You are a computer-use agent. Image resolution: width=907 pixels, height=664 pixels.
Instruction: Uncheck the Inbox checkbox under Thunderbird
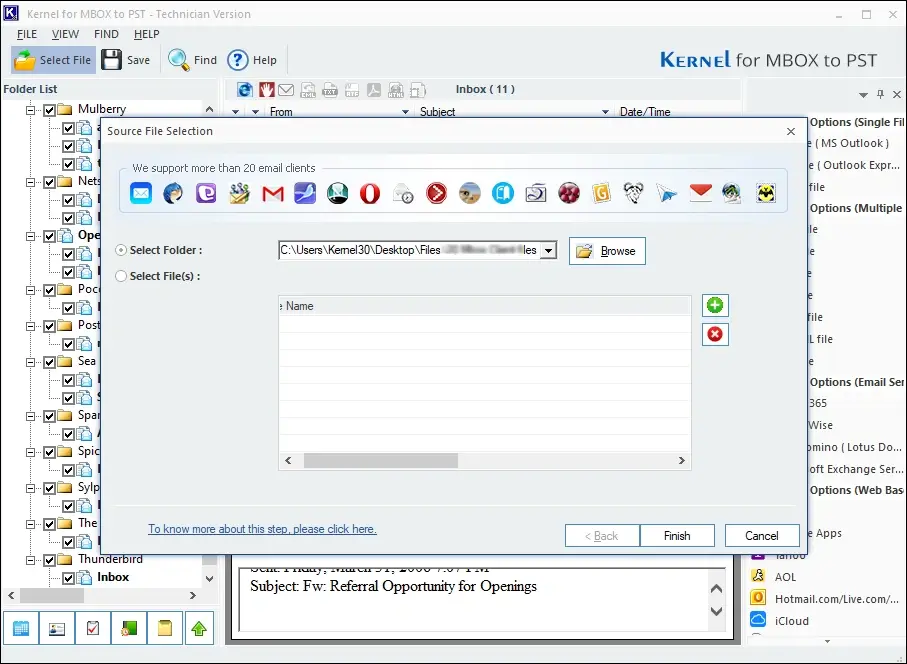click(68, 578)
